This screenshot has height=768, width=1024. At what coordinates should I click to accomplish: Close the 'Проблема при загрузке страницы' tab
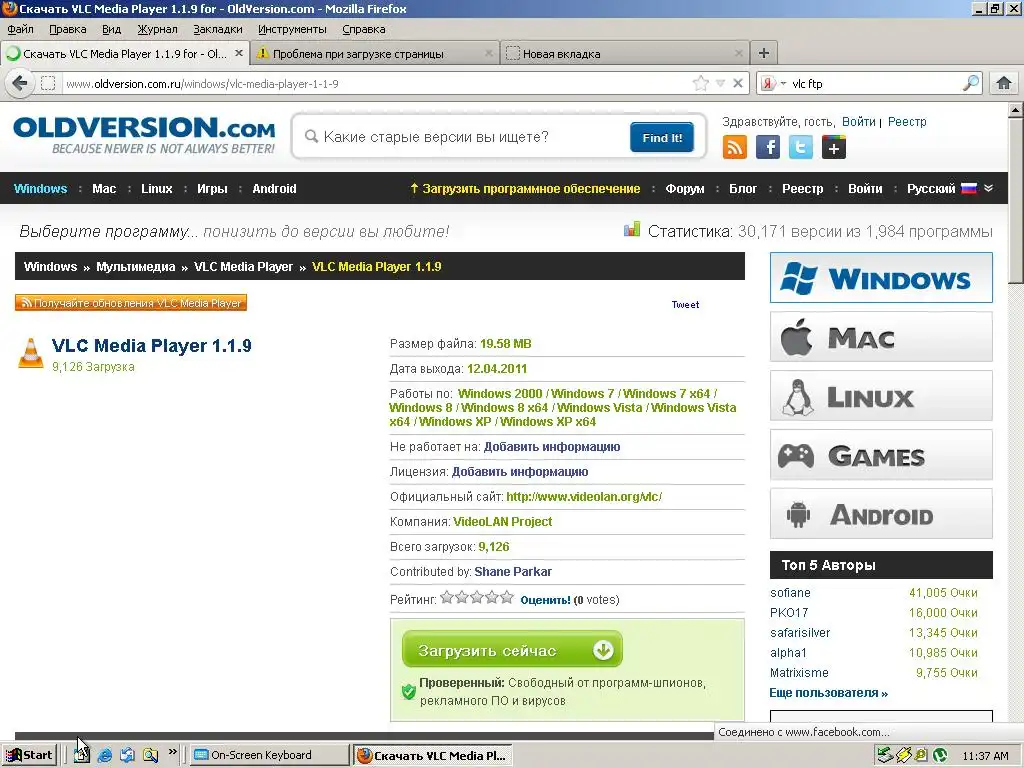[x=488, y=54]
